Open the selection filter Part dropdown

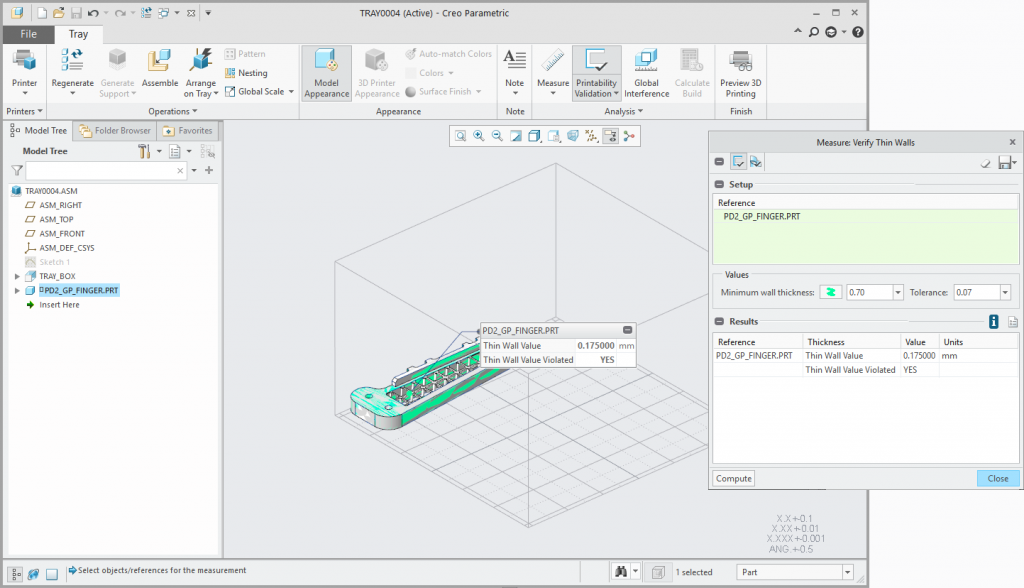[847, 572]
